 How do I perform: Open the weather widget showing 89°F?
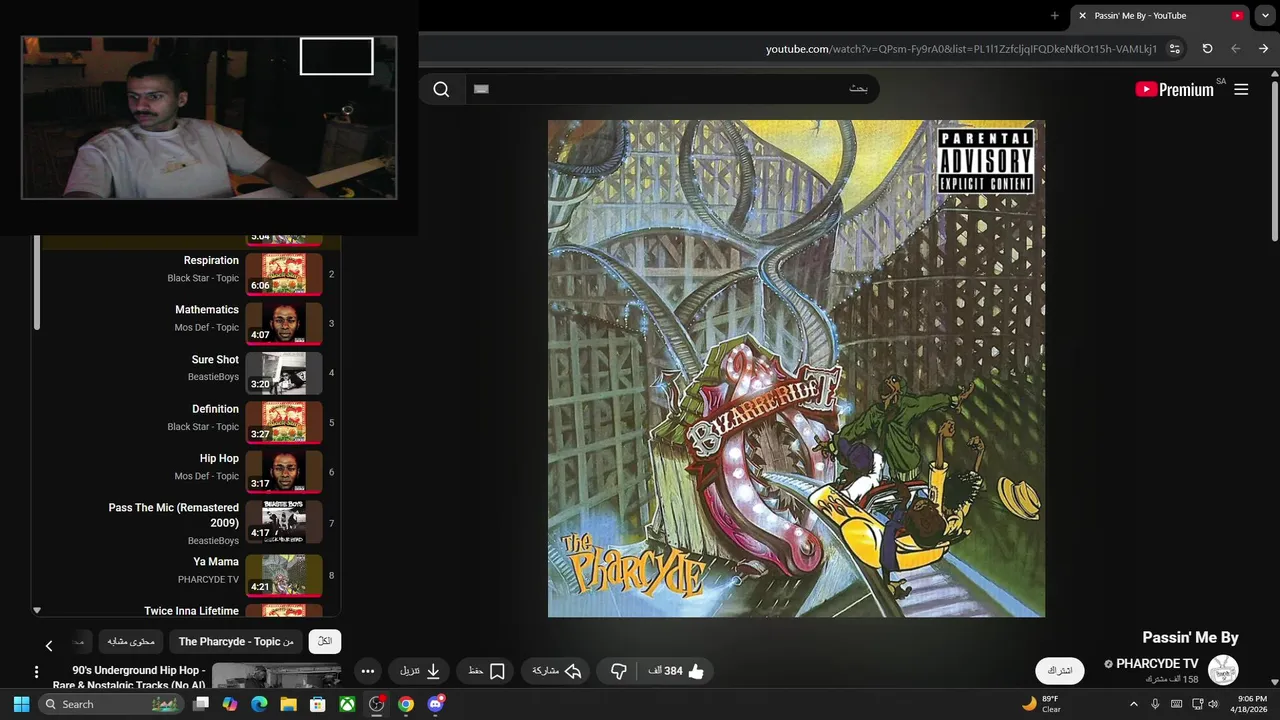click(x=1041, y=704)
